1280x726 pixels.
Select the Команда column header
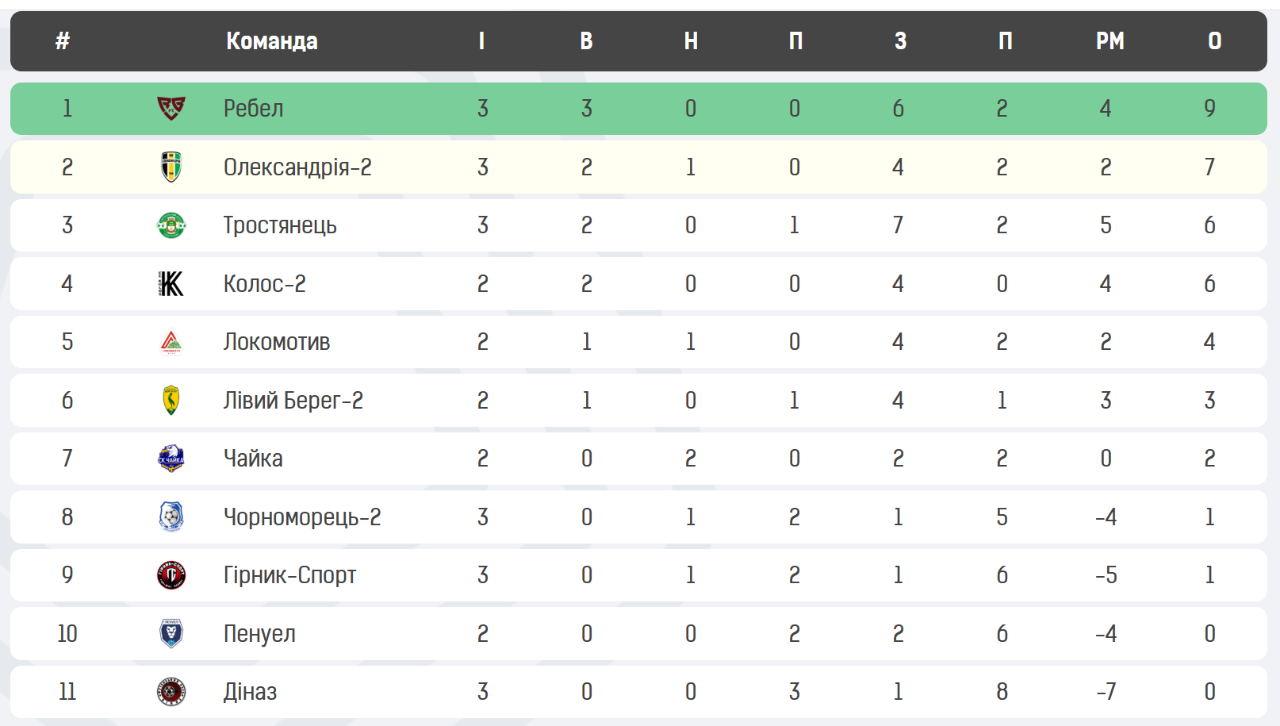pos(272,41)
